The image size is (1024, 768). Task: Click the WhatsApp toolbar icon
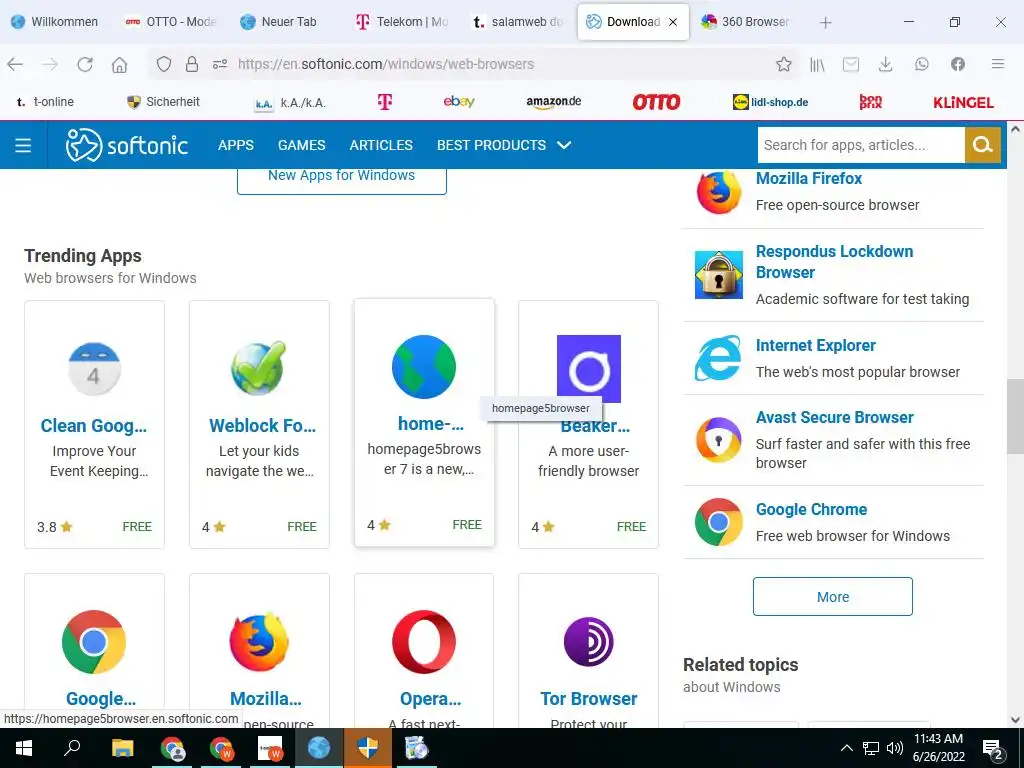pyautogui.click(x=921, y=64)
